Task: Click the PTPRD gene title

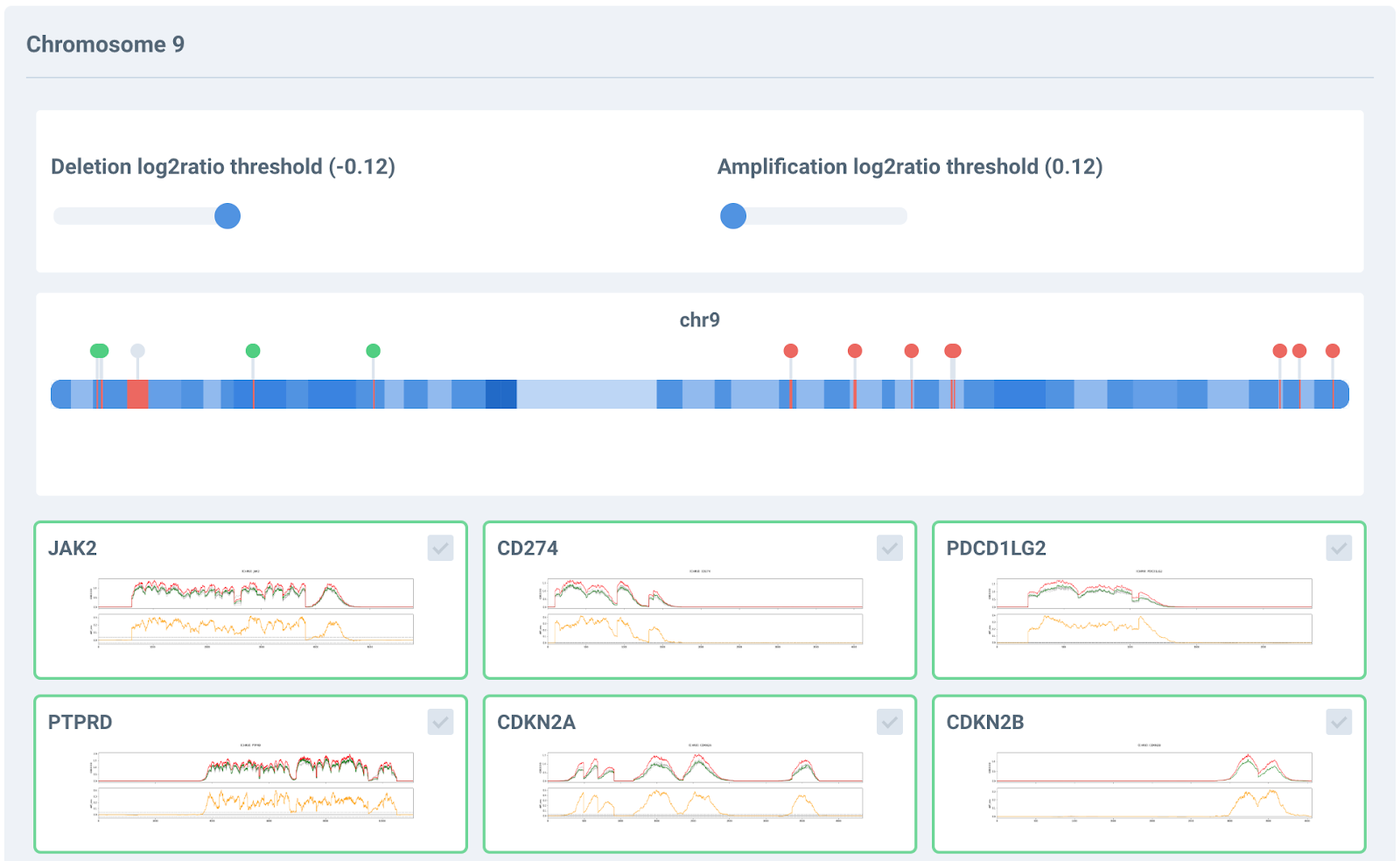Action: (80, 723)
